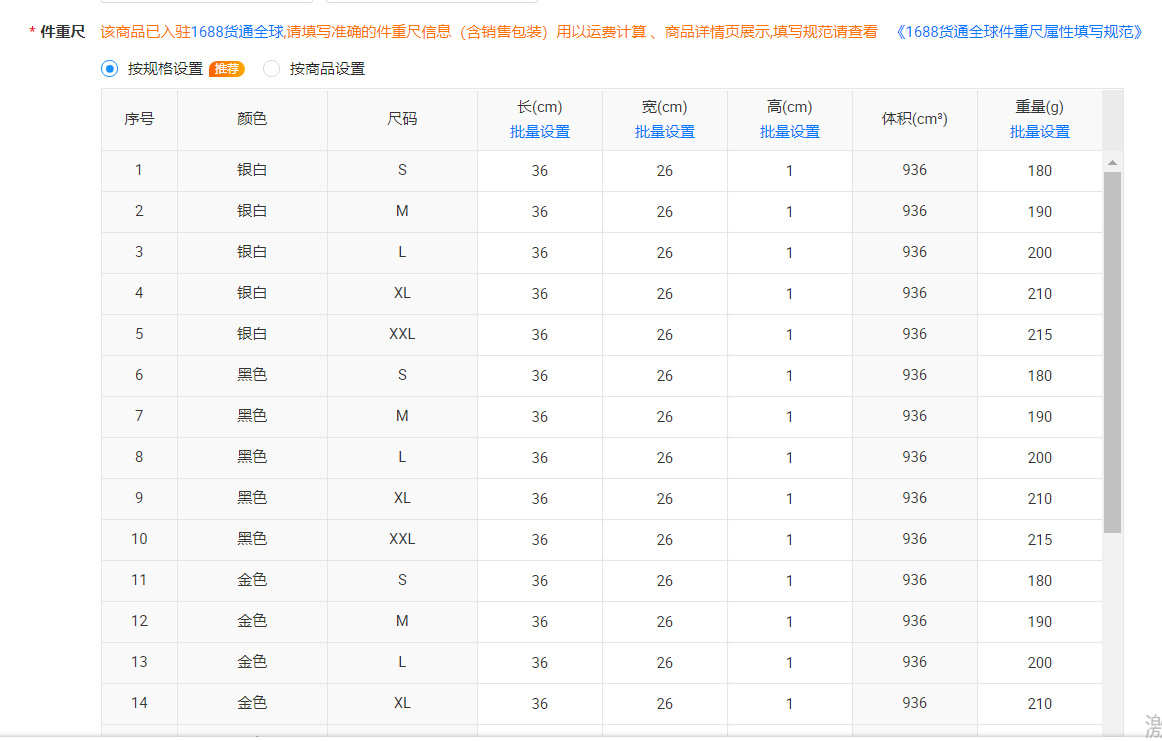Click 黑色 color cell in row 6
Viewport: 1162px width, 741px height.
252,375
